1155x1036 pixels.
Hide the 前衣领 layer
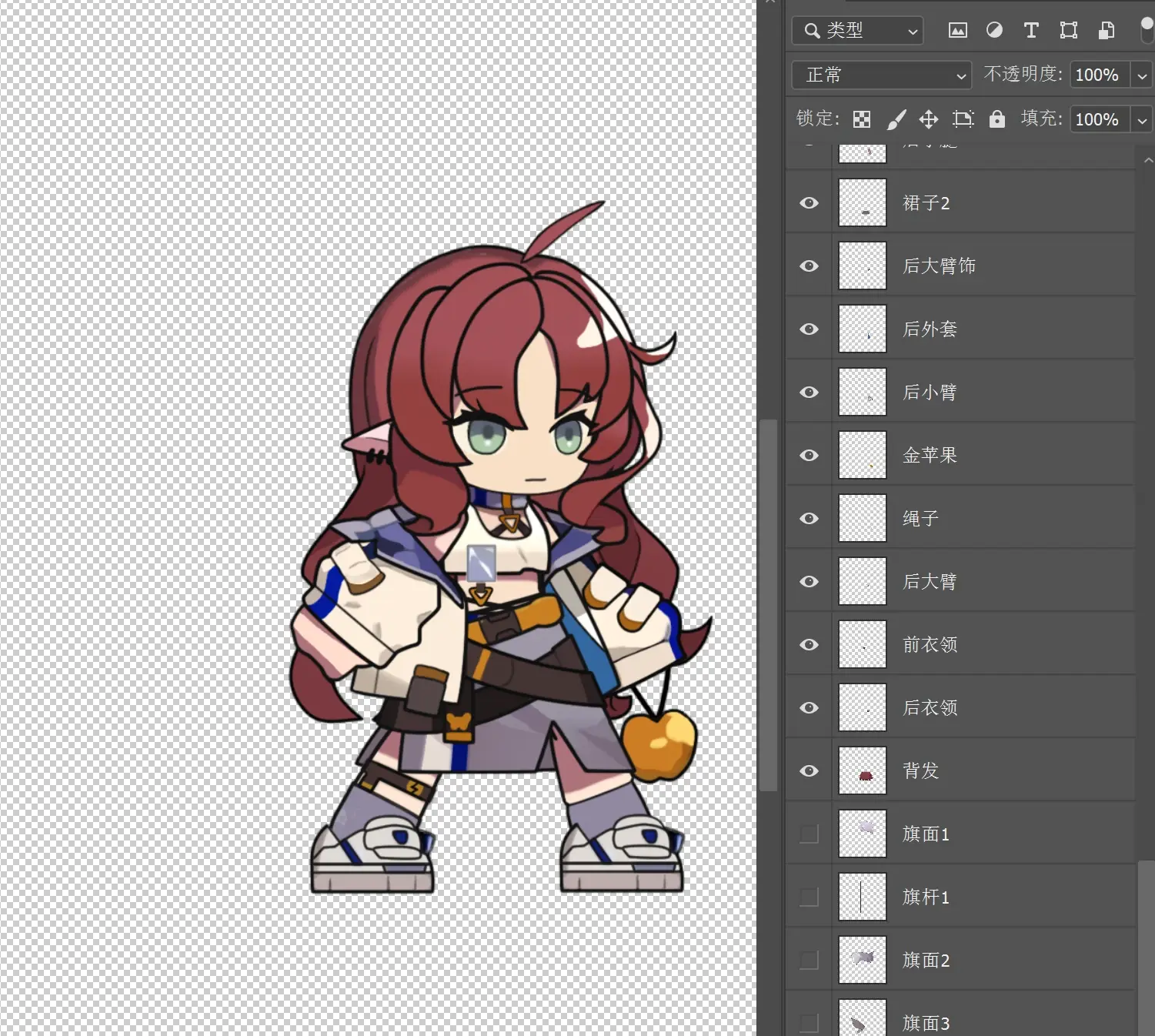click(x=809, y=645)
